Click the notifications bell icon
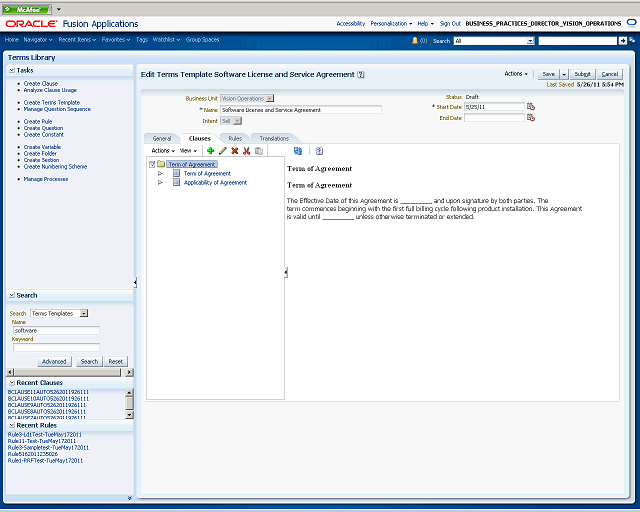Viewport: 640px width, 512px height. (415, 40)
